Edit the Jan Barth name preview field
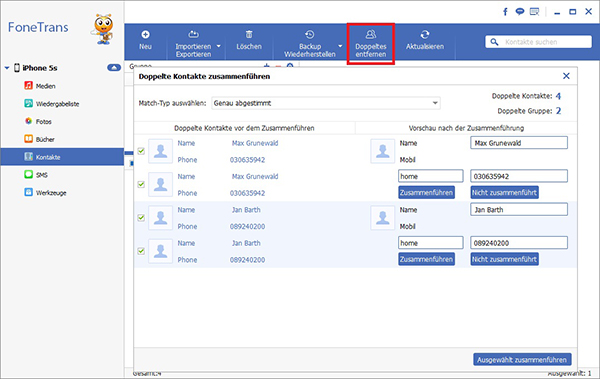This screenshot has width=600, height=379. 519,209
